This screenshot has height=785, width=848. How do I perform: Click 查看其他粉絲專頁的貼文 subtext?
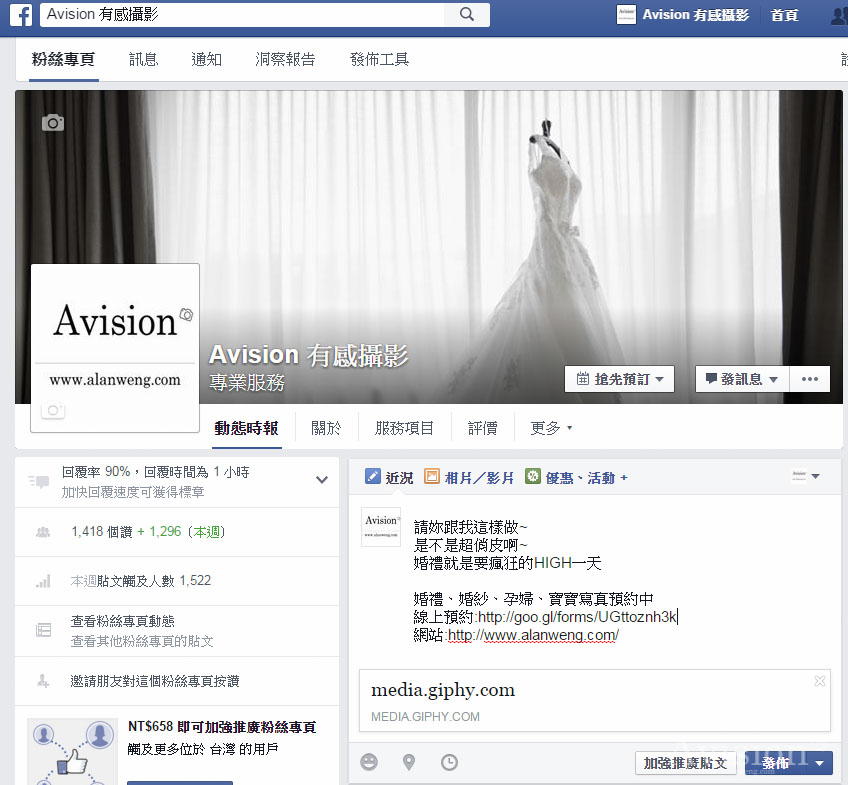tap(142, 641)
